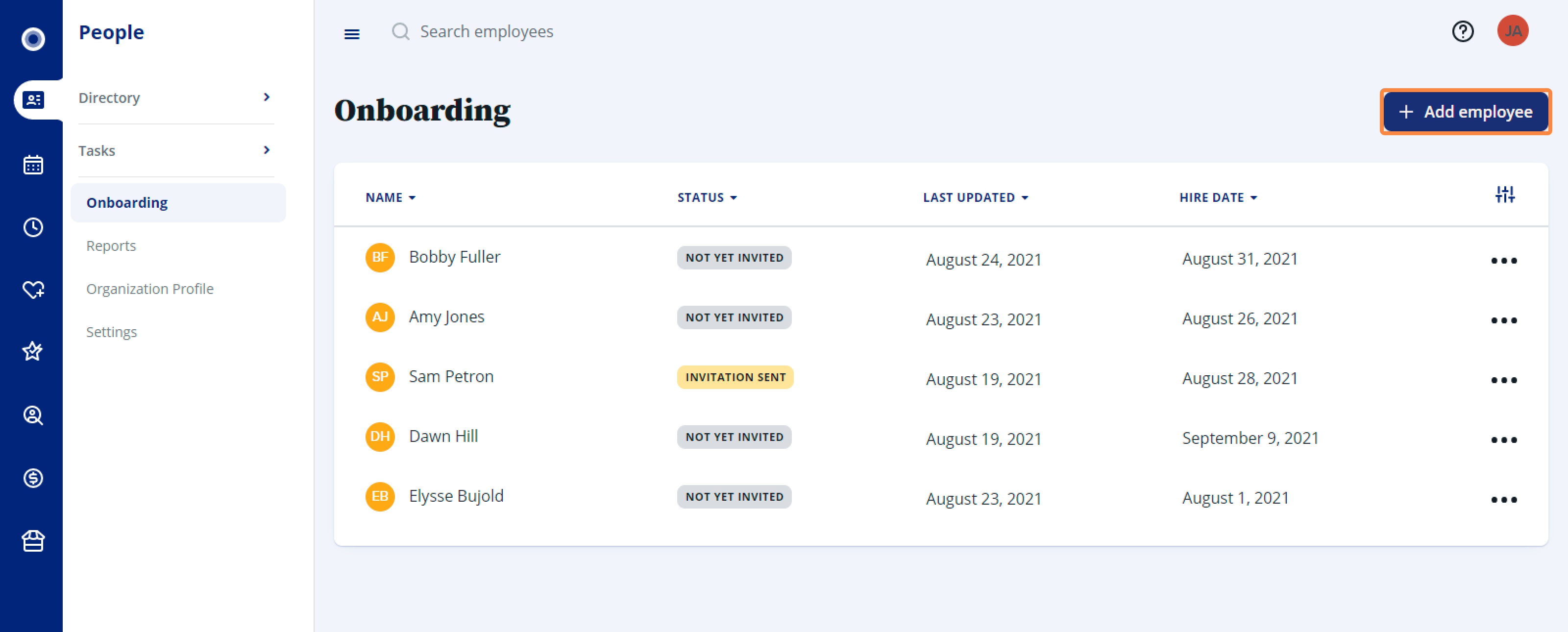The height and width of the screenshot is (632, 1568).
Task: Open the People ID card icon
Action: tap(33, 99)
